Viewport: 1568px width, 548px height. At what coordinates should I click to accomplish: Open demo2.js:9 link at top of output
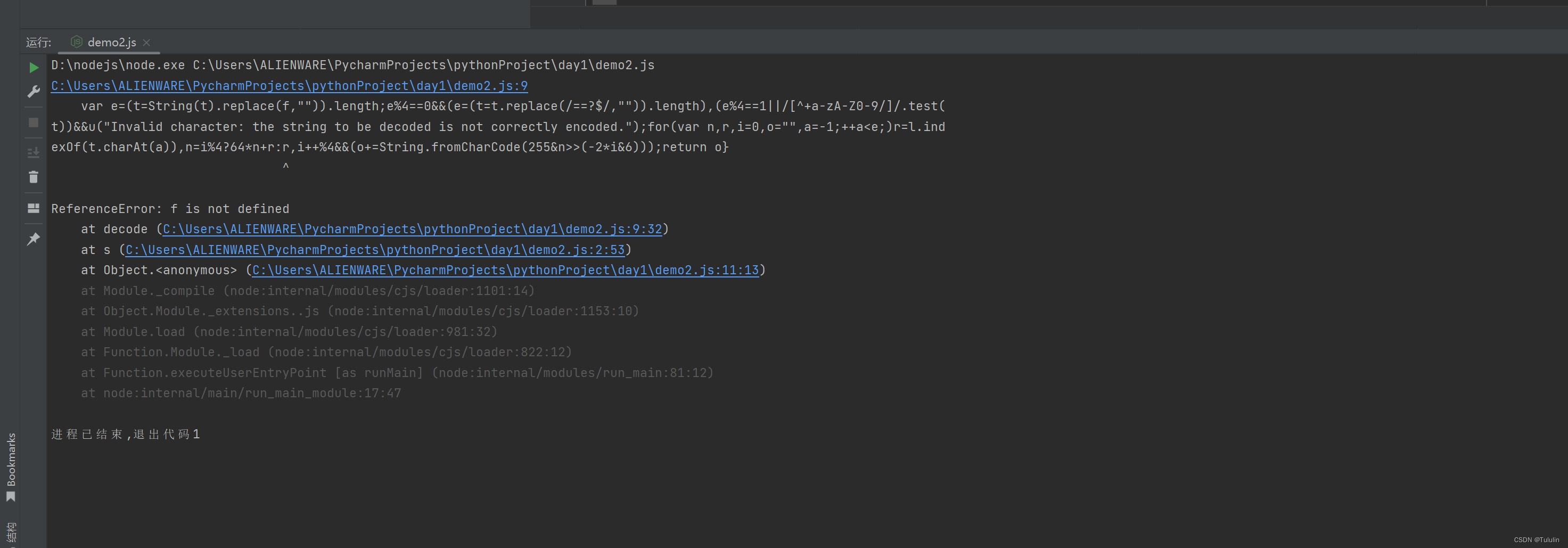pyautogui.click(x=289, y=86)
